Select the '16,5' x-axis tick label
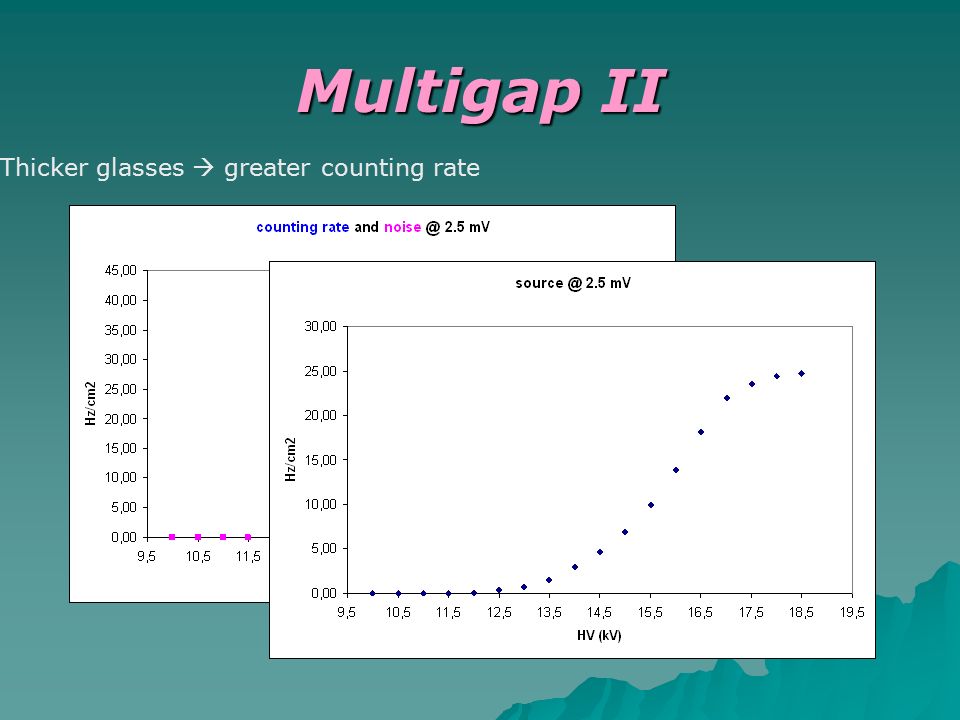 coord(700,612)
